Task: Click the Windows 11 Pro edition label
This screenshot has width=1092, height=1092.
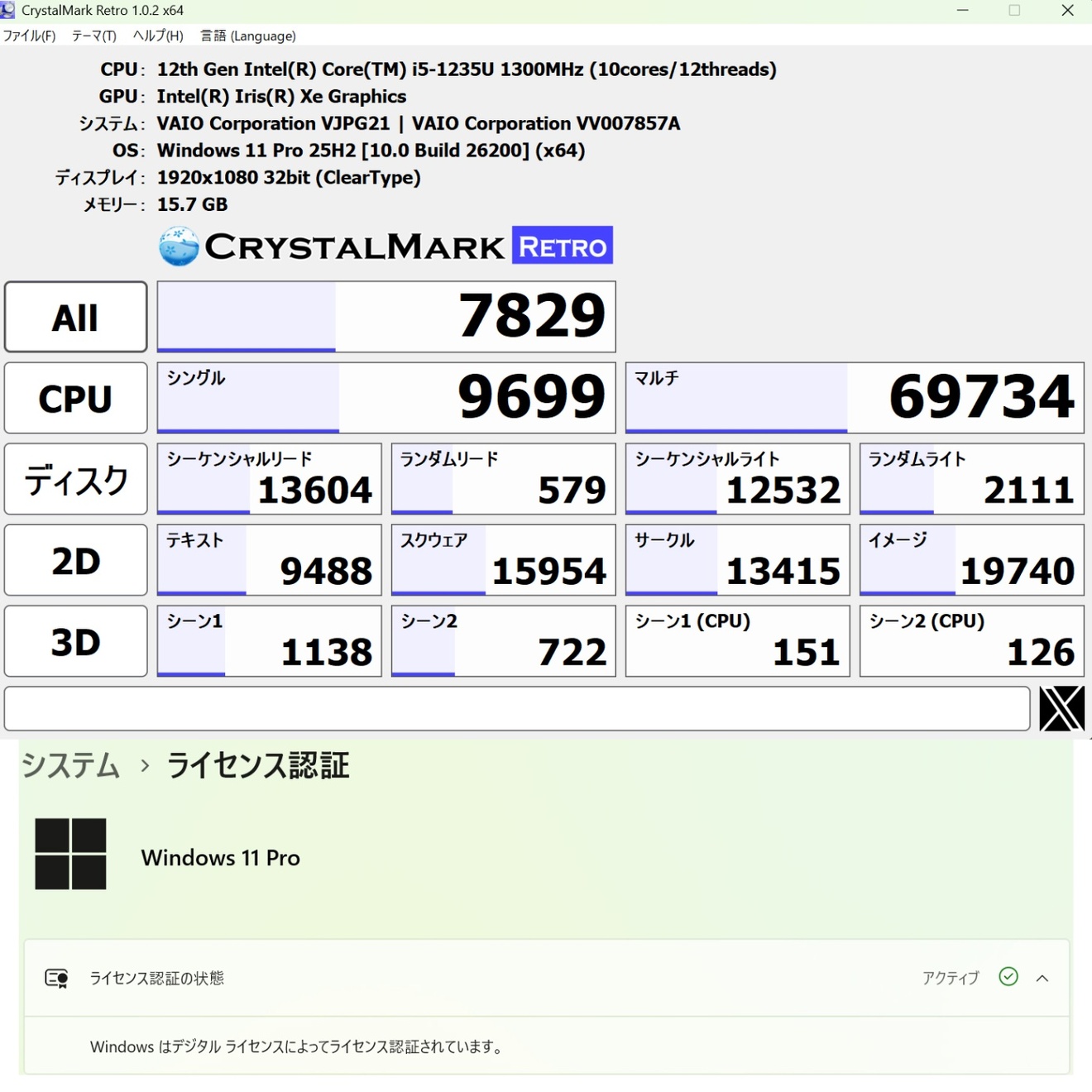Action: [x=221, y=858]
